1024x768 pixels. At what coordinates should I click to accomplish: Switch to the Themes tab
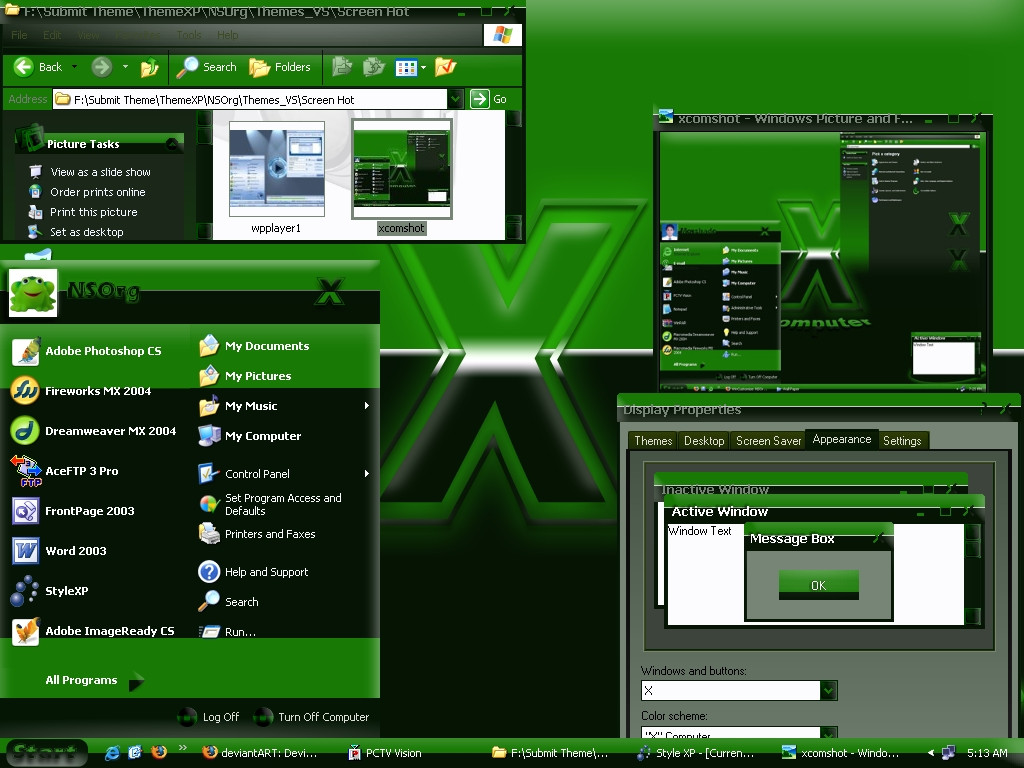pyautogui.click(x=653, y=441)
